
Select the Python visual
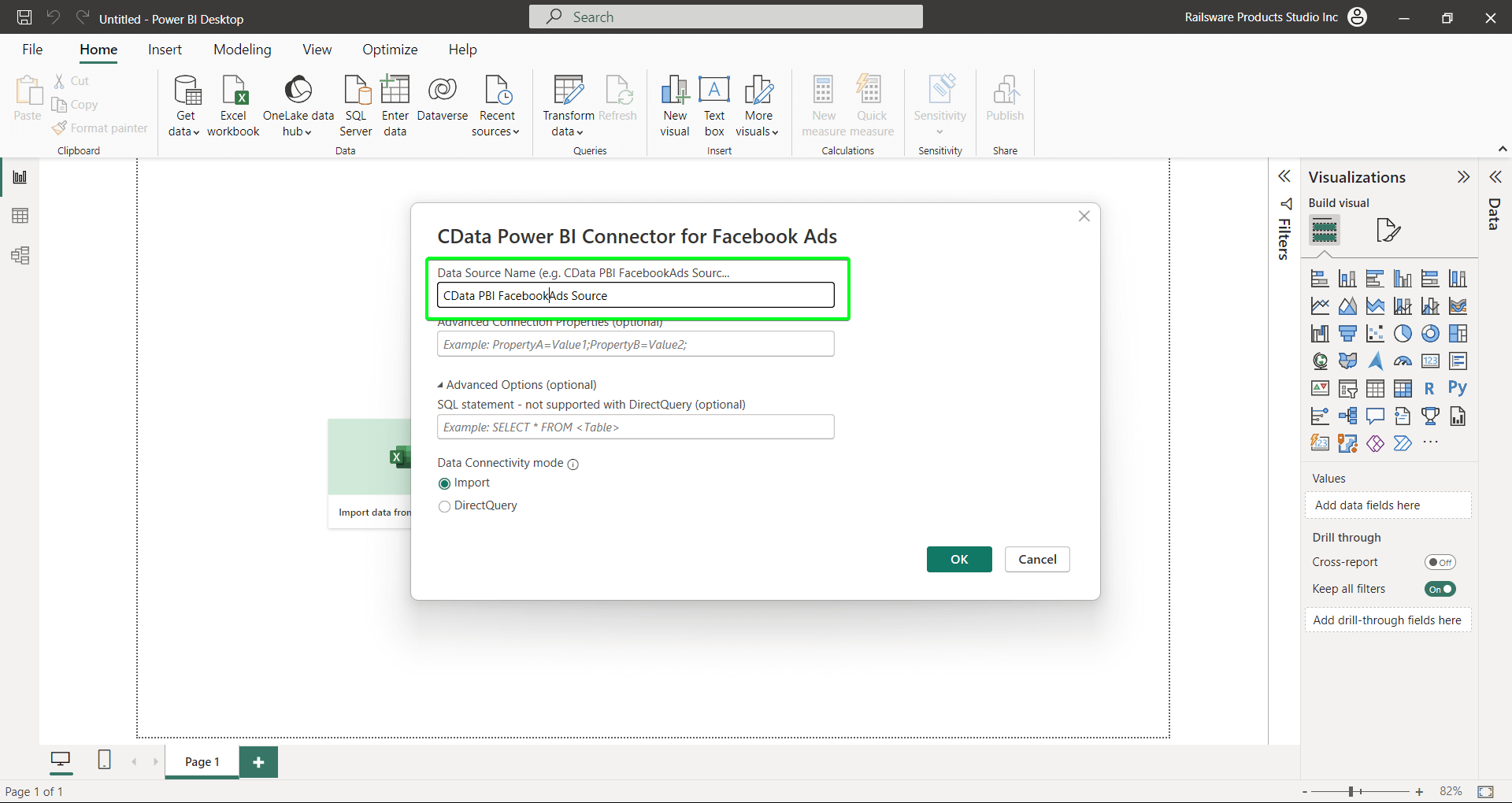pyautogui.click(x=1458, y=388)
